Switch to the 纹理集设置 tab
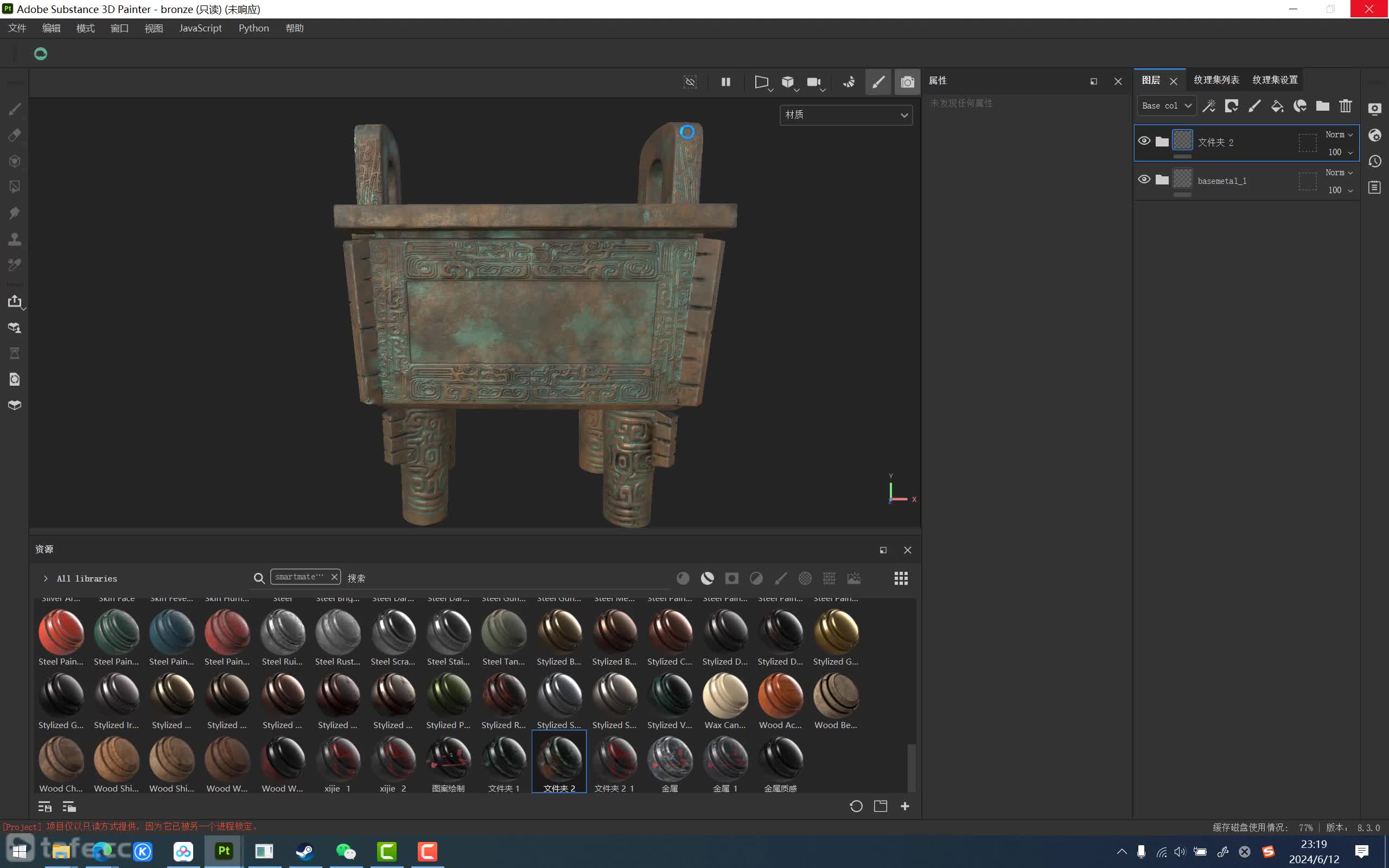The height and width of the screenshot is (868, 1389). 1275,80
